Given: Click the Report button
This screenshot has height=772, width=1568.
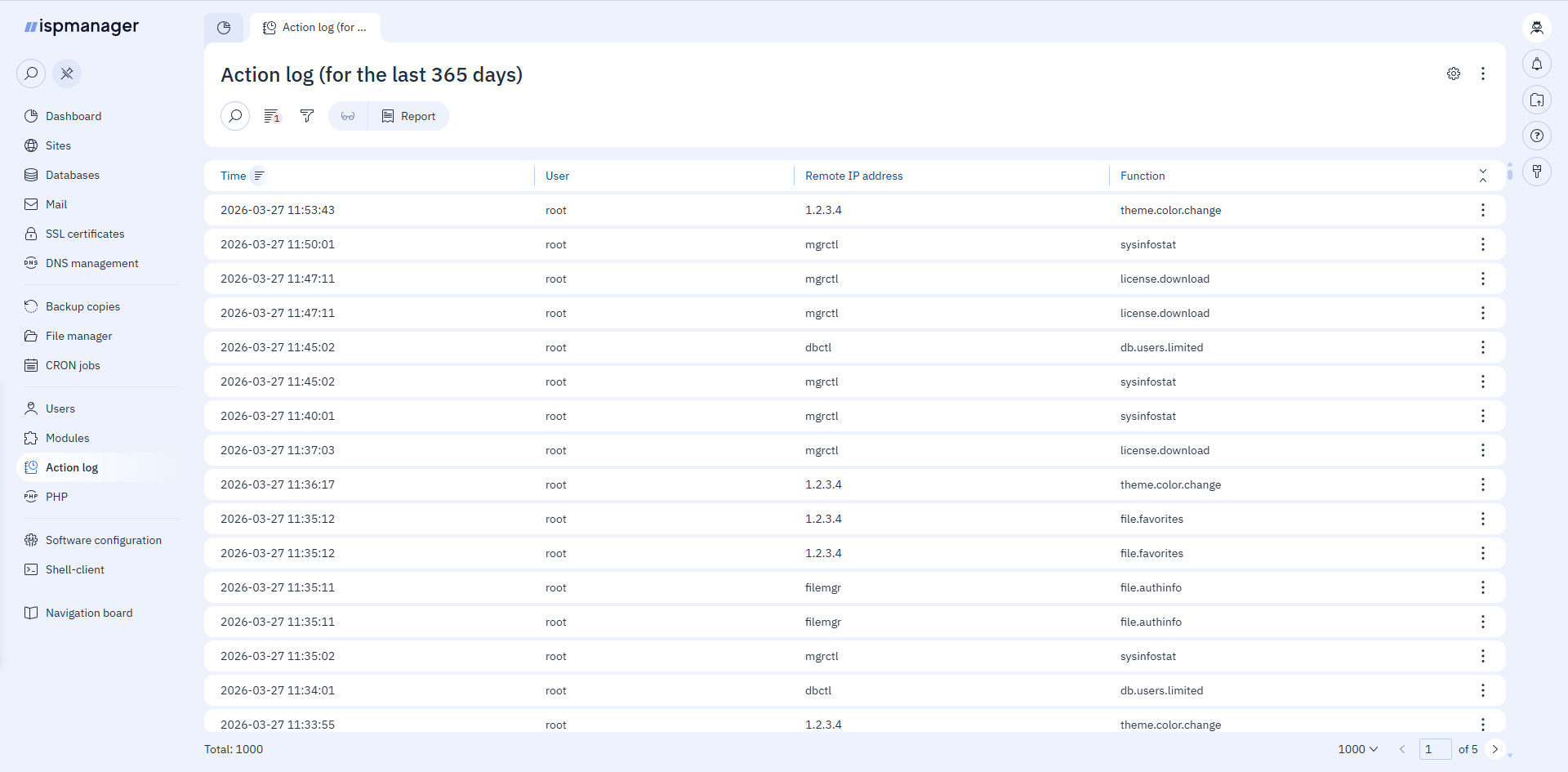Looking at the screenshot, I should (408, 116).
